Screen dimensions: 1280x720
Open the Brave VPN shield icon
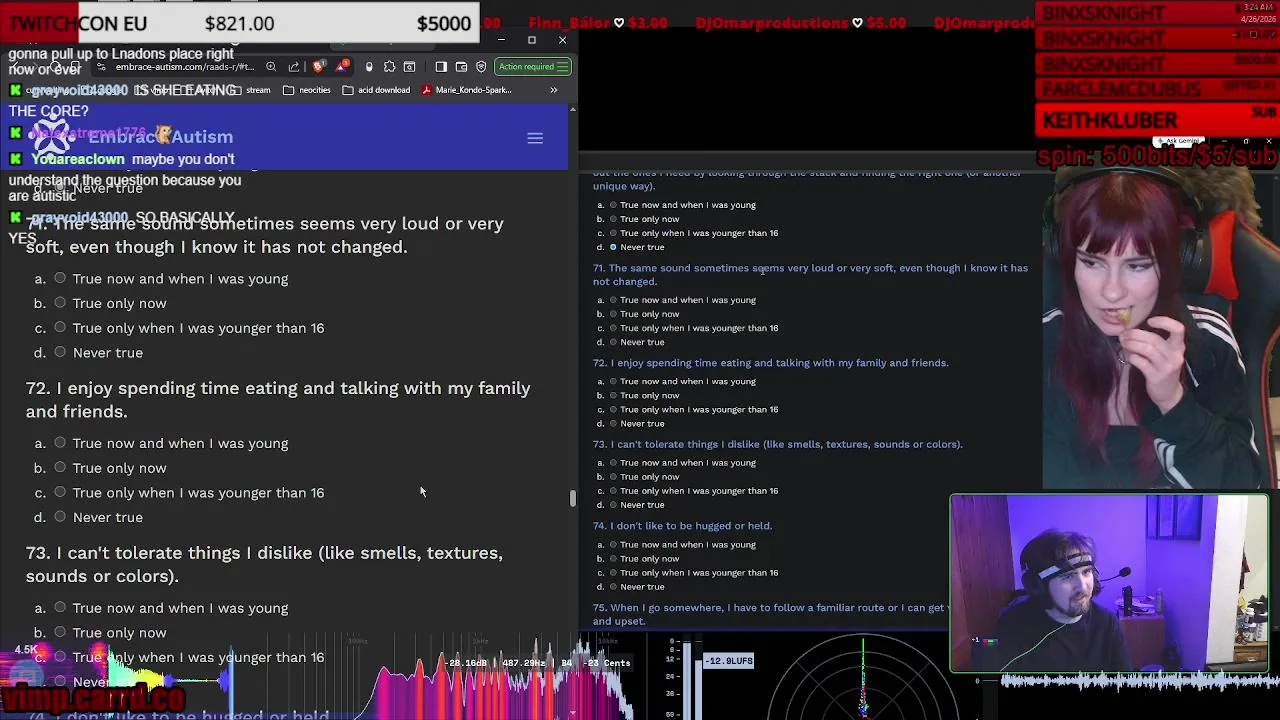coord(481,67)
